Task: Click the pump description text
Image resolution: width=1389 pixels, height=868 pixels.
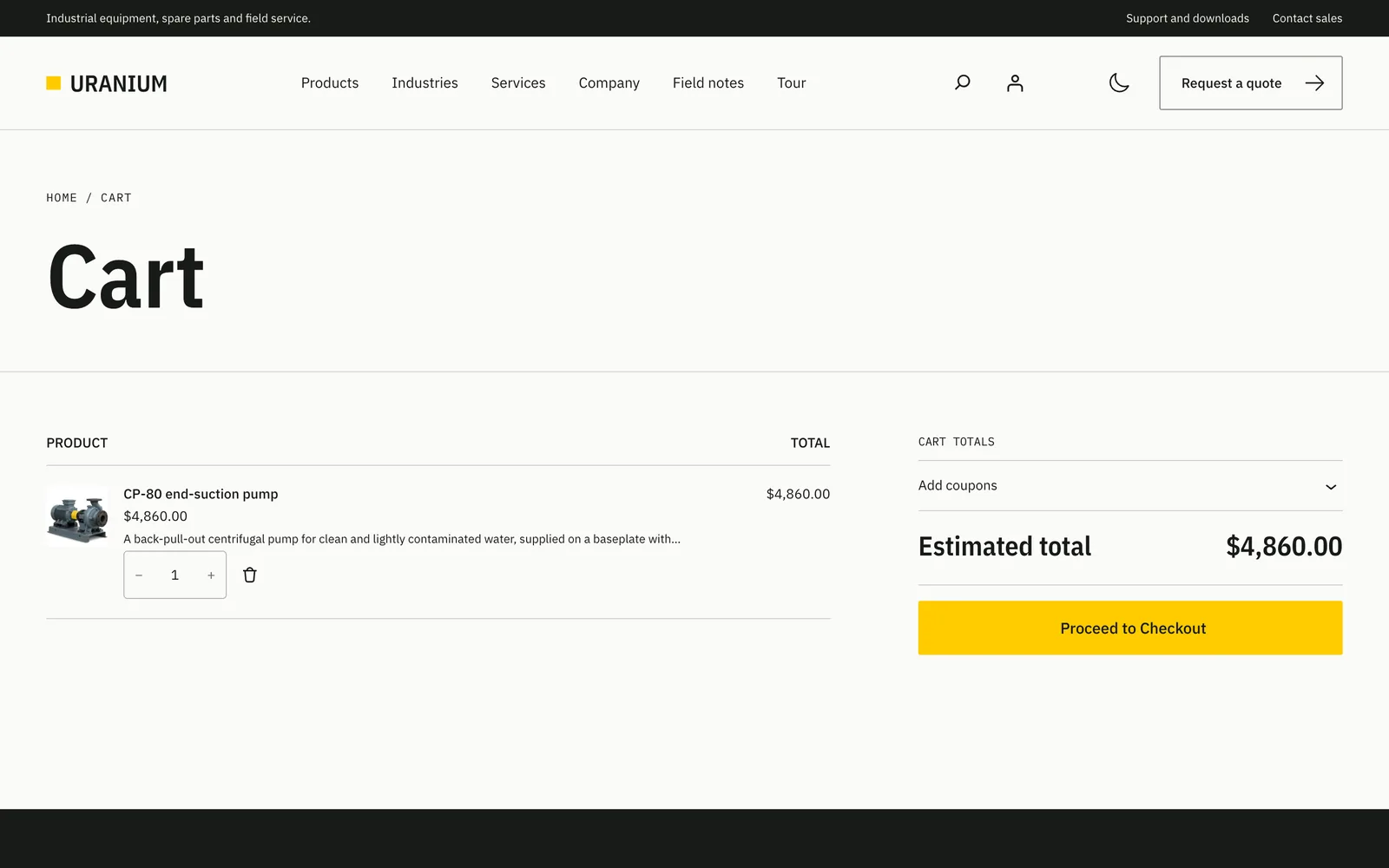Action: click(x=402, y=539)
